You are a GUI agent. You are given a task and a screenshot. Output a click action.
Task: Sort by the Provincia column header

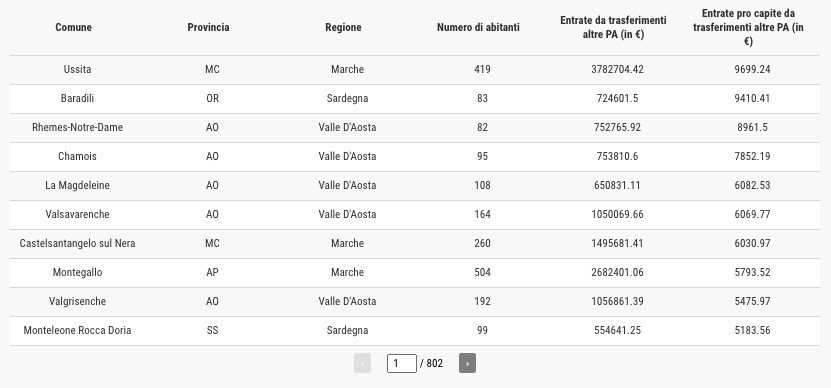(208, 27)
